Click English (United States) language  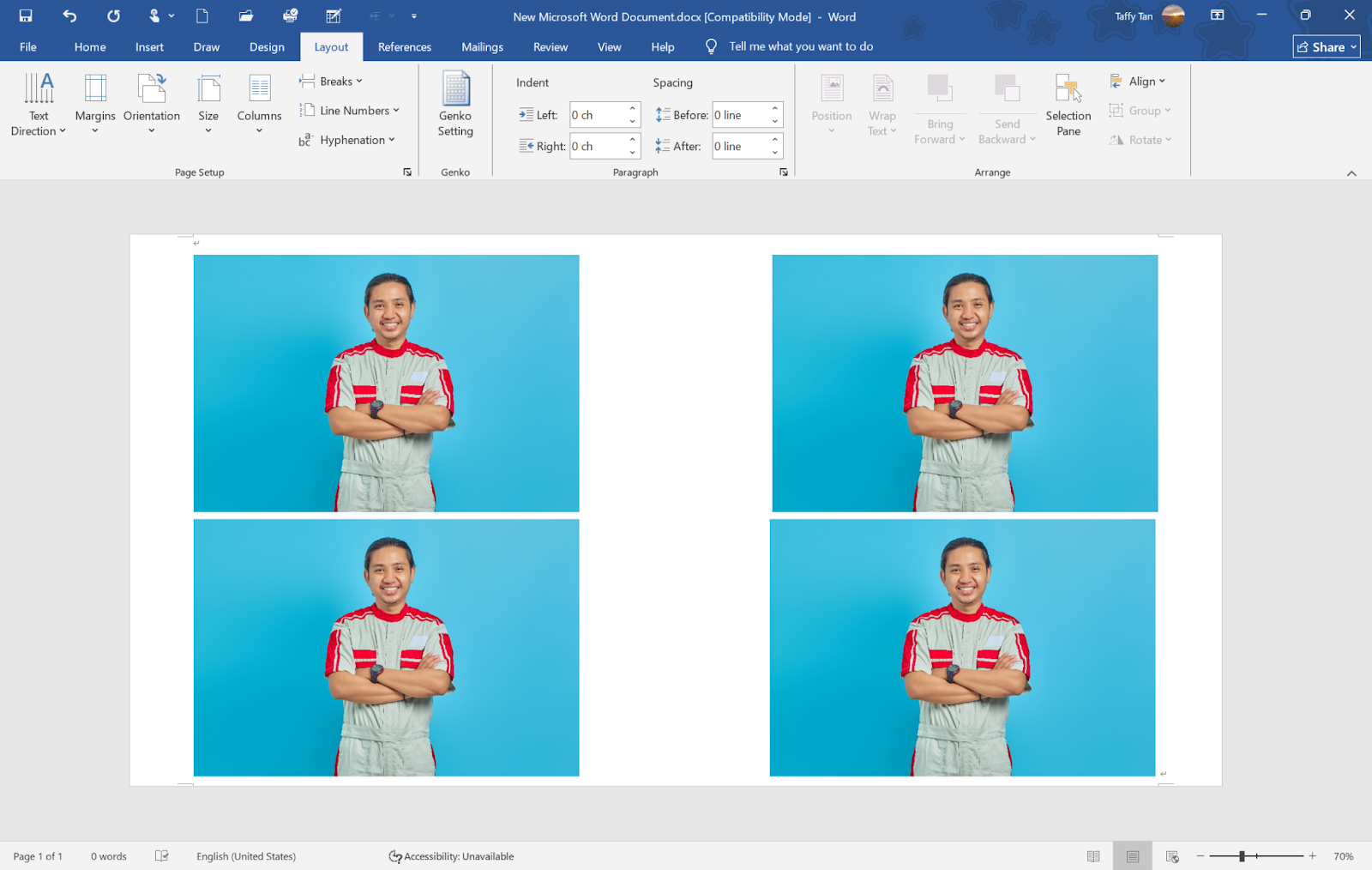246,856
